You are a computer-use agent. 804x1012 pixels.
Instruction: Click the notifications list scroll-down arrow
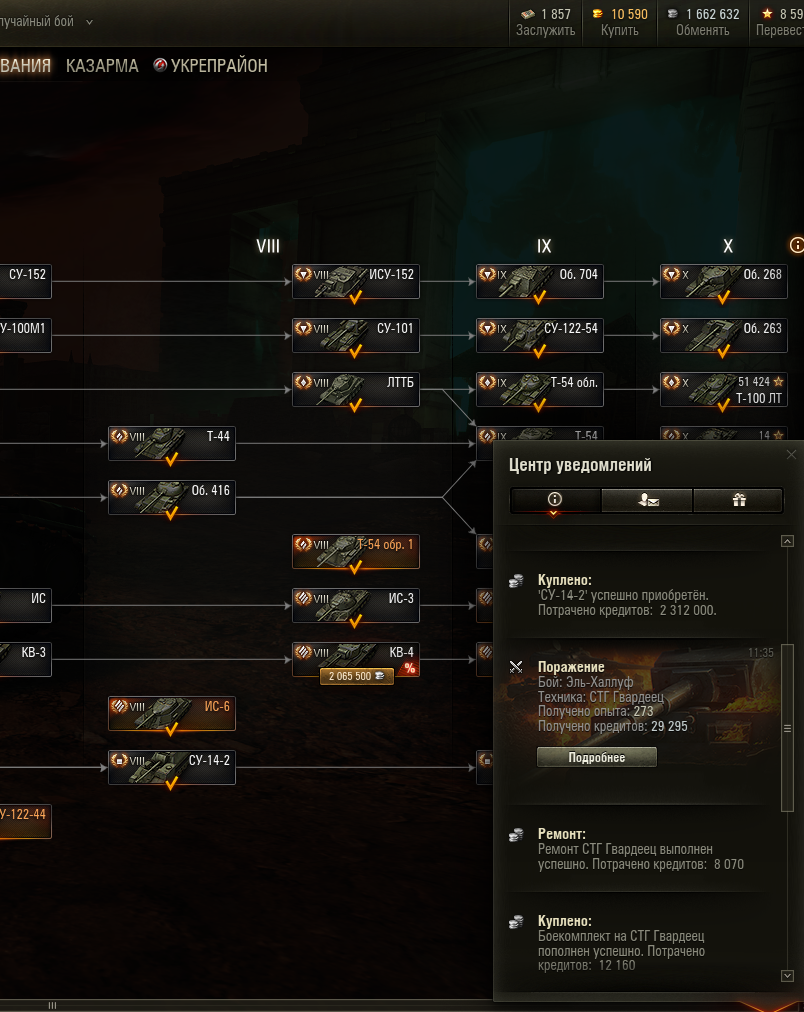pos(787,976)
